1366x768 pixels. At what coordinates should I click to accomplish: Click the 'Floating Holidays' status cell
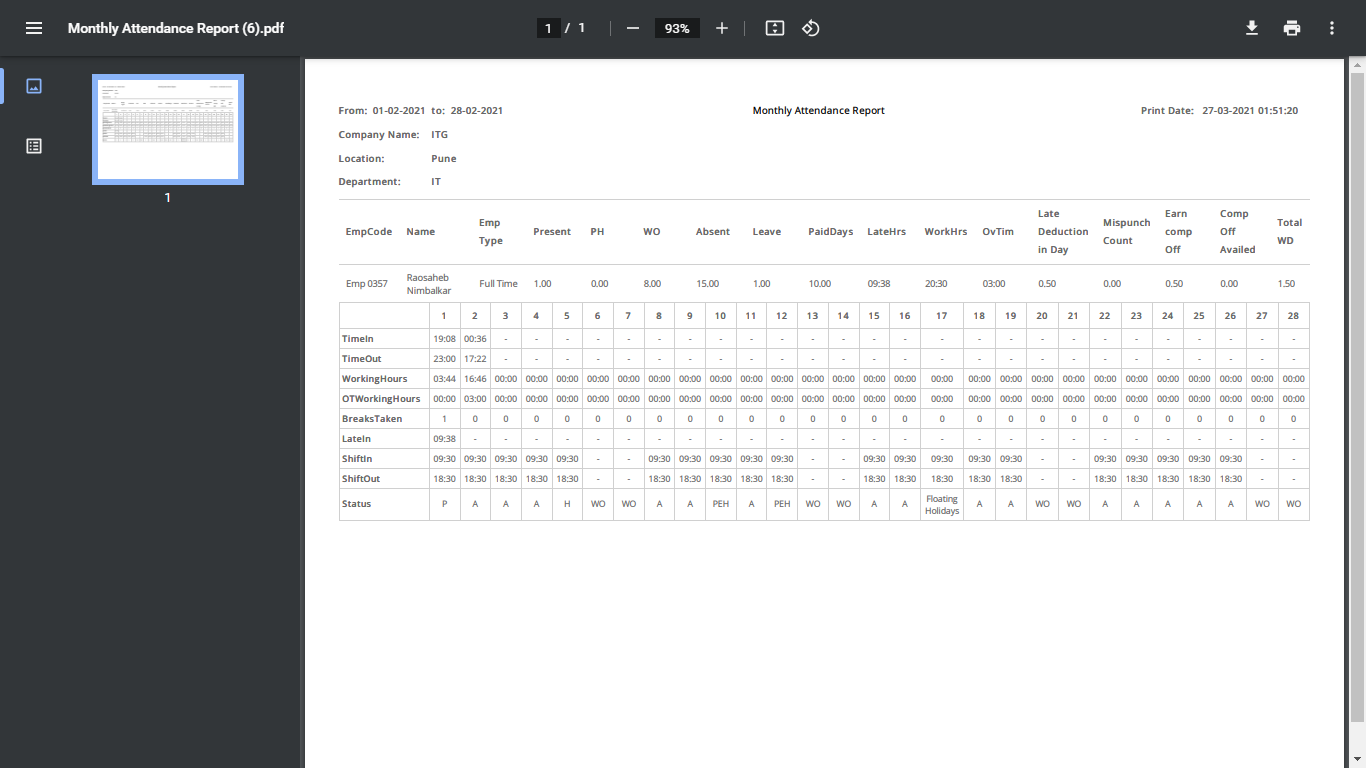pos(942,504)
